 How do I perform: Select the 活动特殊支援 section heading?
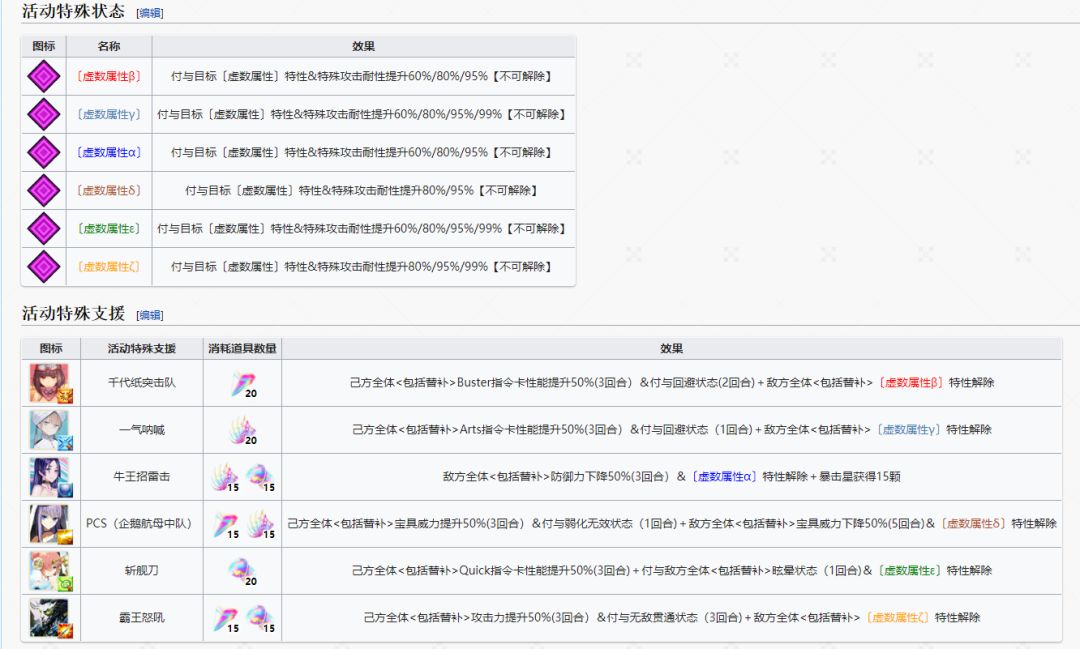click(73, 313)
